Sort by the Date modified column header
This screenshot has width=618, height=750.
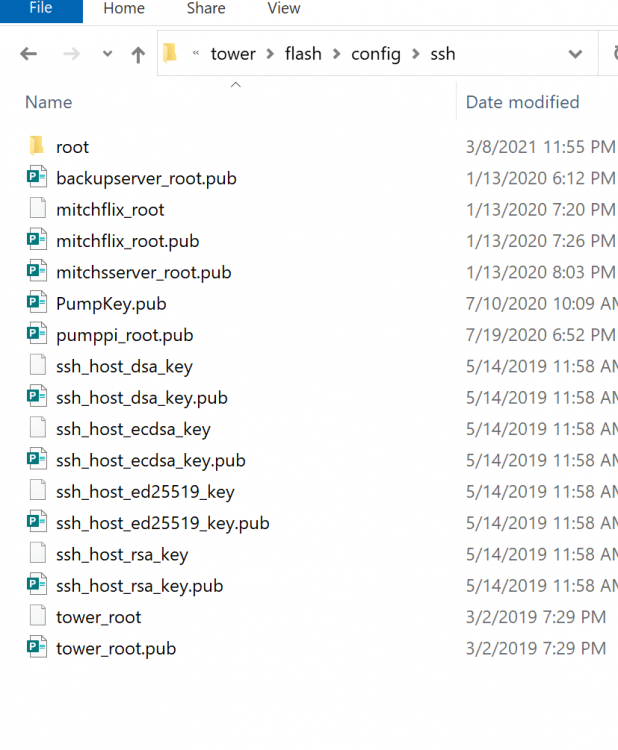pos(522,102)
